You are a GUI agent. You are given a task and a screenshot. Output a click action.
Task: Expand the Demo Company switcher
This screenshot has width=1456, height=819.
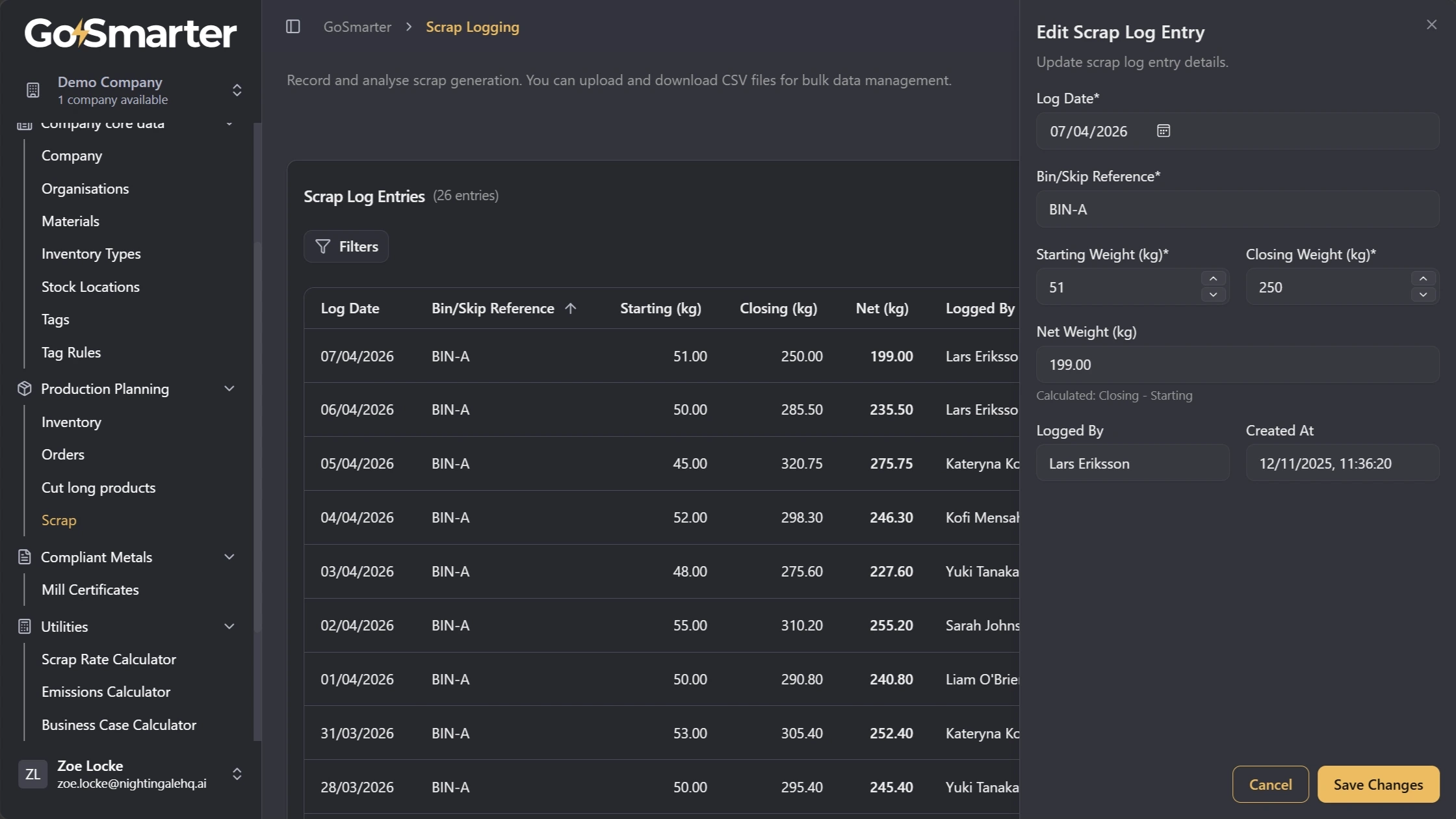click(x=237, y=90)
